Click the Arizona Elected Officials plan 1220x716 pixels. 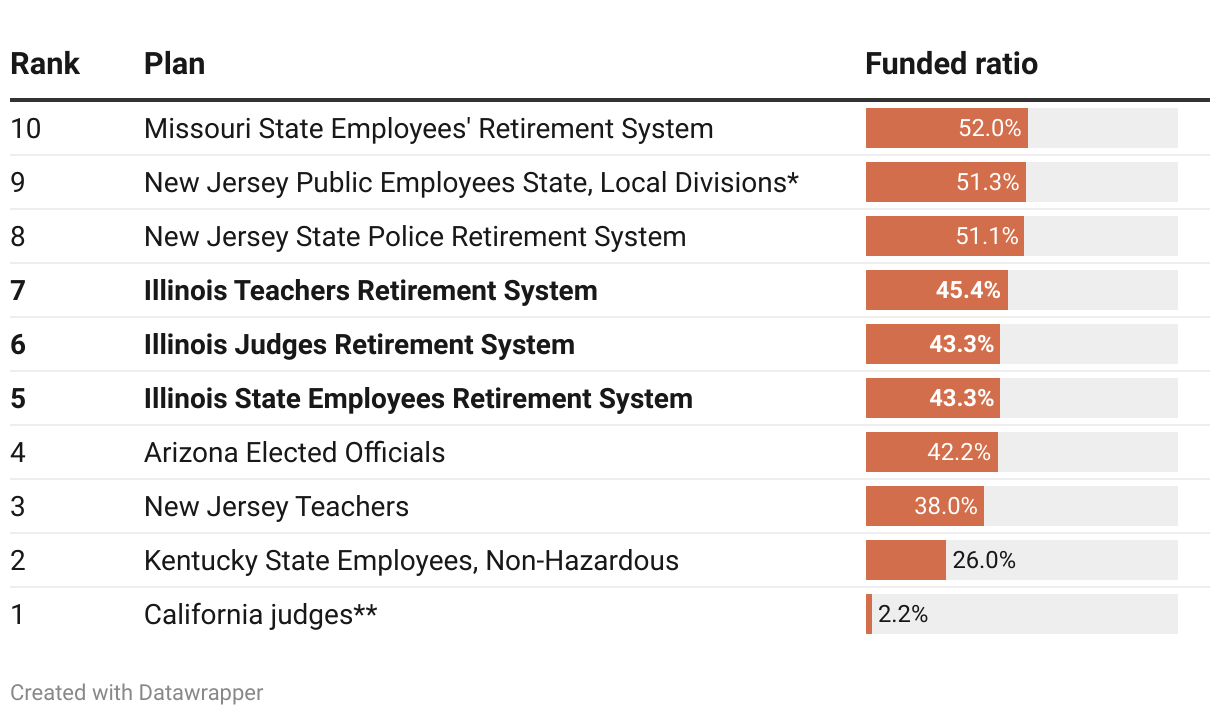coord(294,453)
